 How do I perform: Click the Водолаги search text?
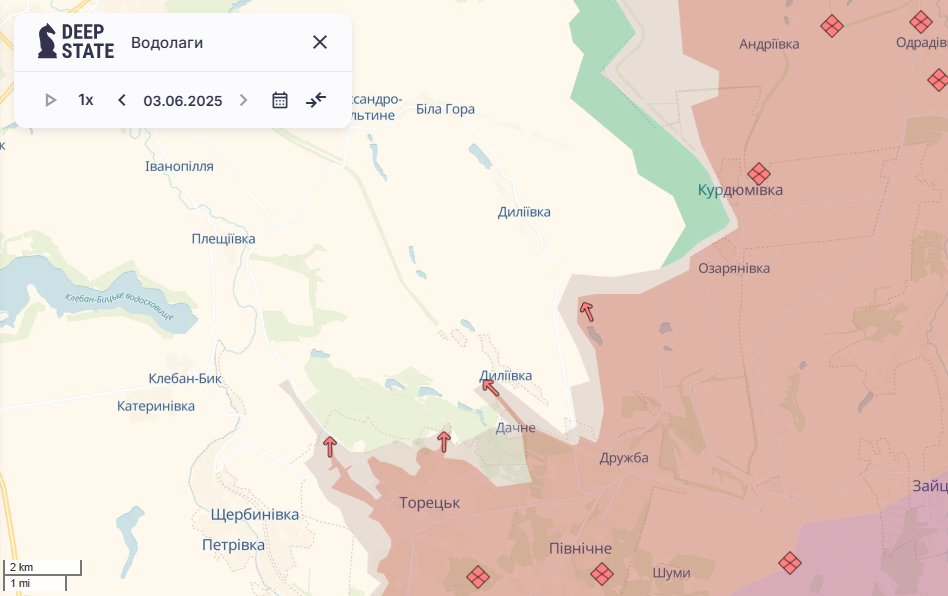tap(167, 42)
